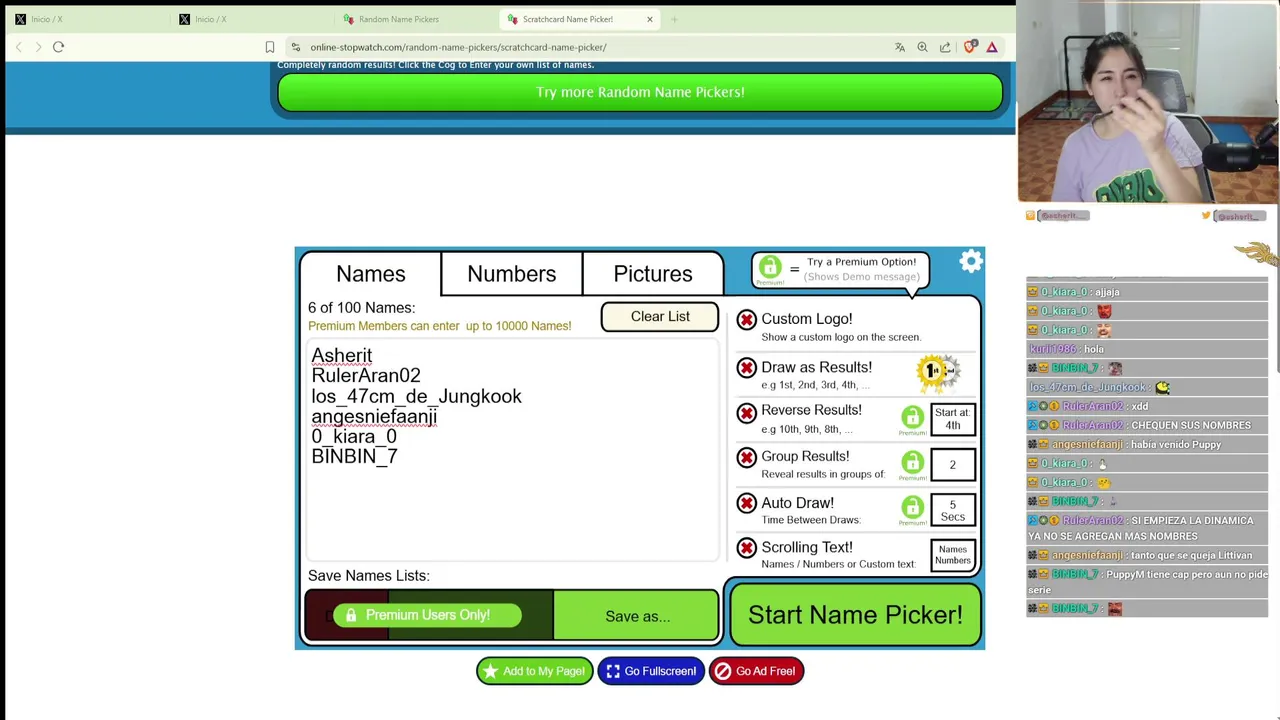Viewport: 1280px width, 720px height.
Task: Click the premium lock in Try a Premium Option bubble
Action: (769, 267)
